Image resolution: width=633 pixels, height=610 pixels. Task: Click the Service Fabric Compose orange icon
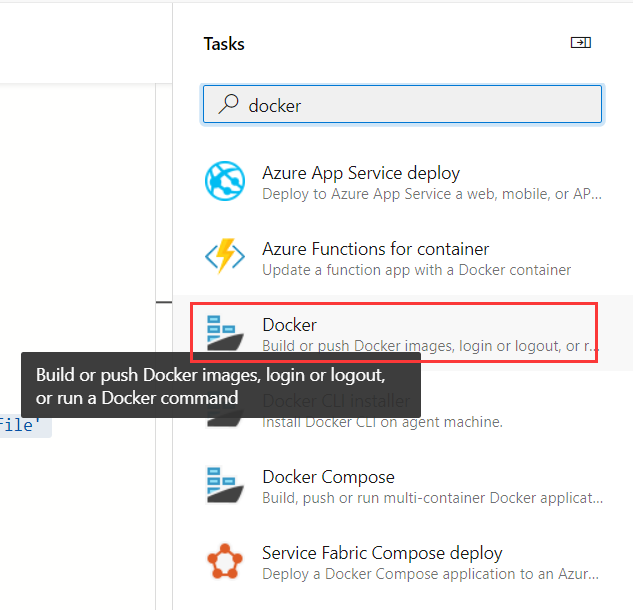click(x=225, y=562)
